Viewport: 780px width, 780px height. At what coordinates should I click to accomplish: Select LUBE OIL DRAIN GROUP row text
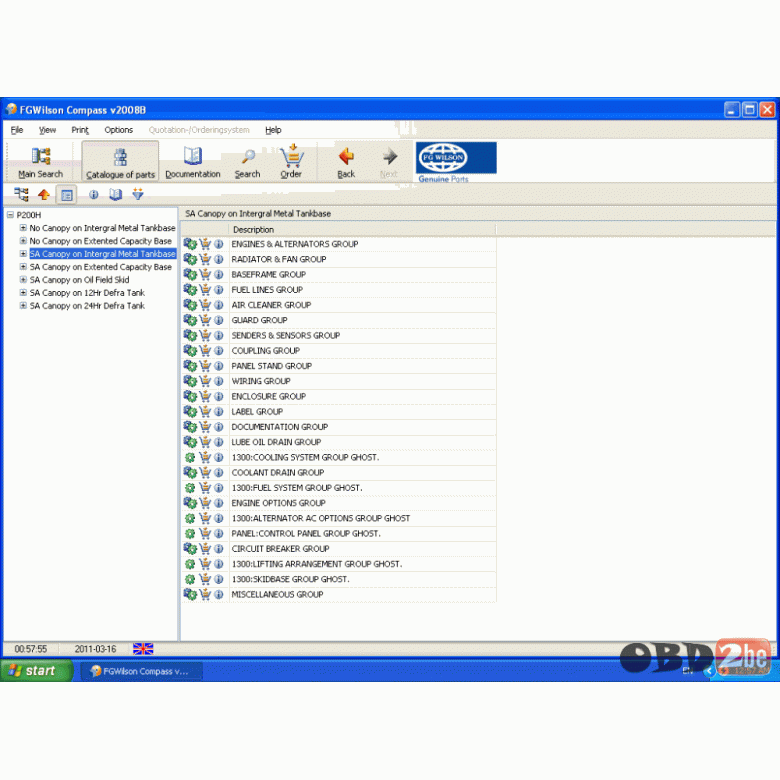pyautogui.click(x=276, y=442)
